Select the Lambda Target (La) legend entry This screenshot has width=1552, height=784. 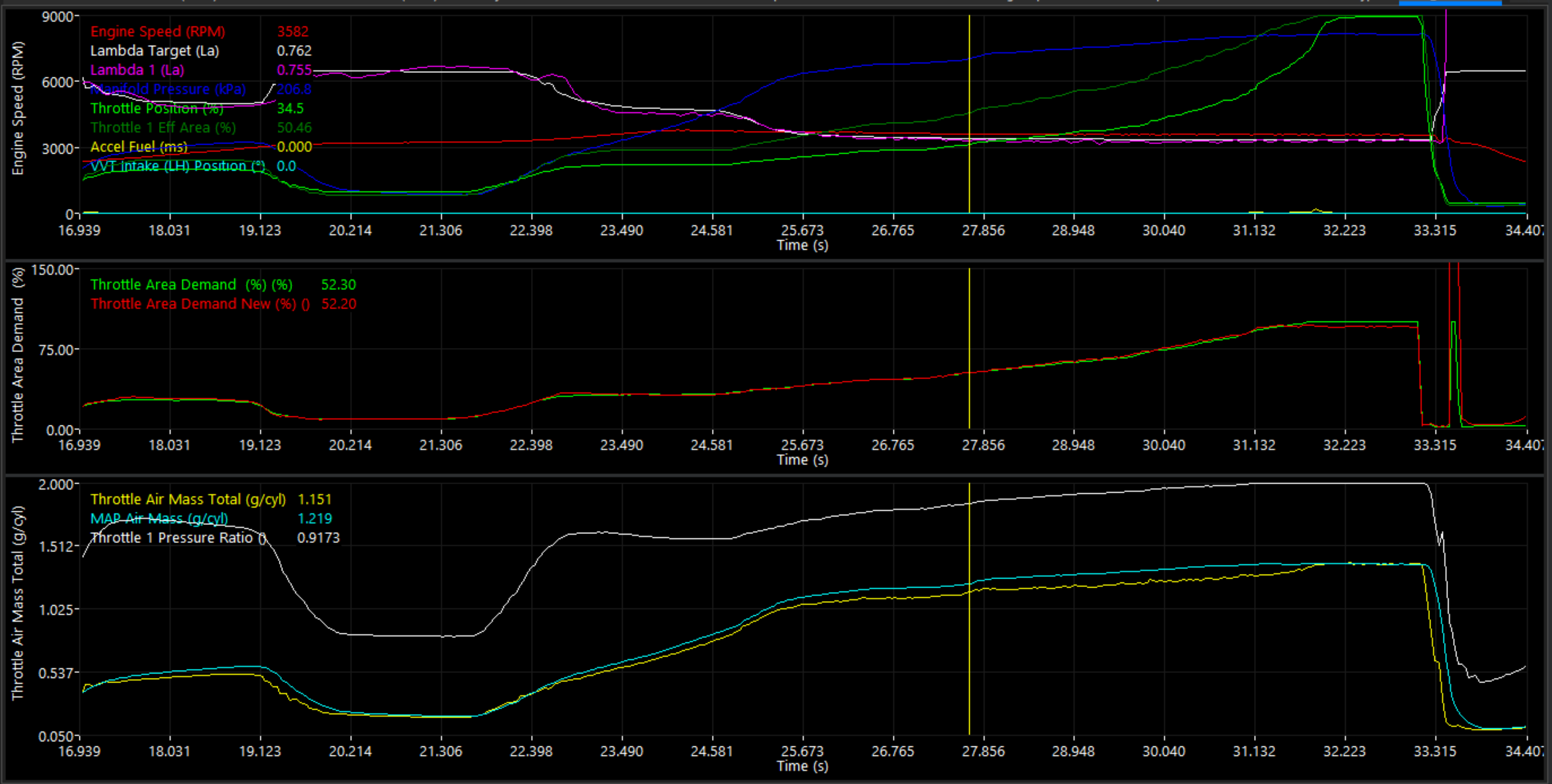pyautogui.click(x=154, y=51)
